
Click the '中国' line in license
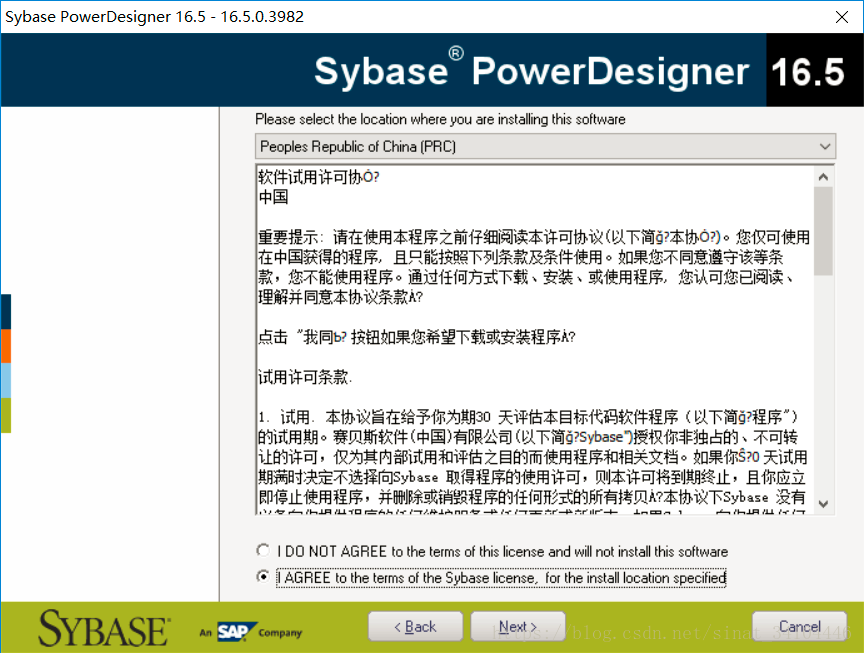pos(273,197)
